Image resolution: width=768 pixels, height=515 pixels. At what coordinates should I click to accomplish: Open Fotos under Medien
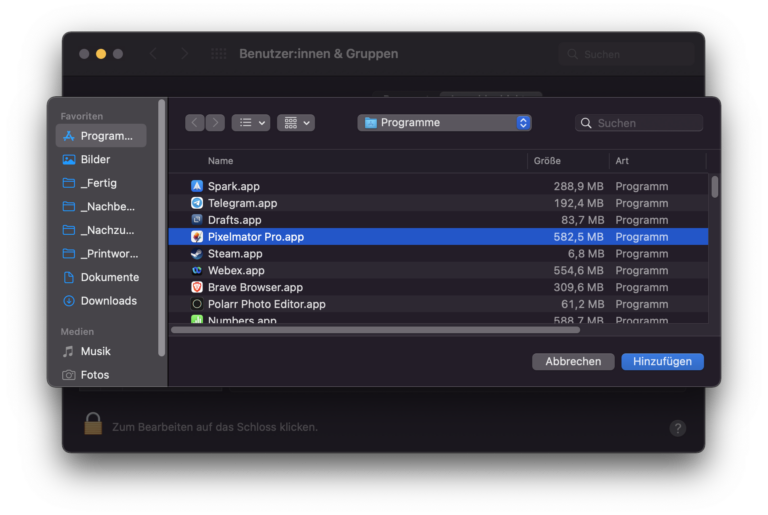click(x=101, y=375)
